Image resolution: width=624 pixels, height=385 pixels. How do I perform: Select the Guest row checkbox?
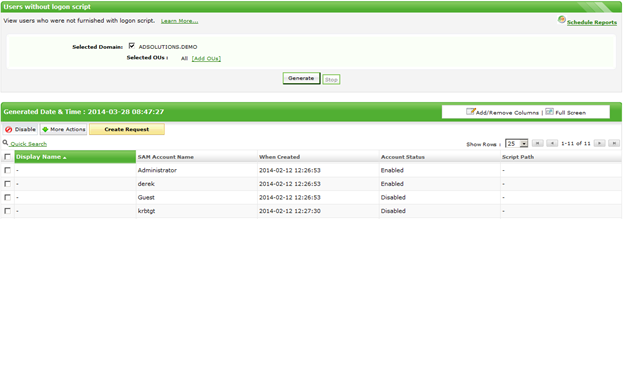tap(7, 197)
